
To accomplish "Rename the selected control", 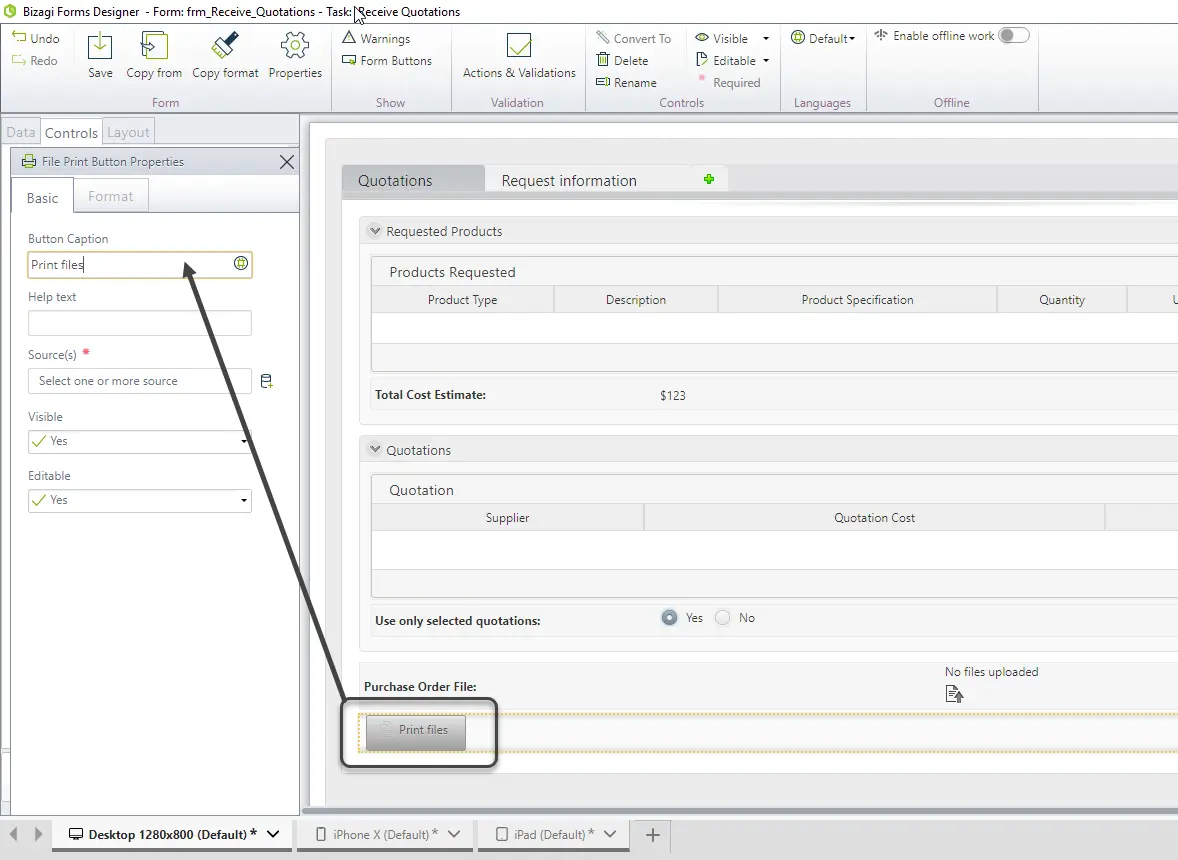I will tap(626, 83).
